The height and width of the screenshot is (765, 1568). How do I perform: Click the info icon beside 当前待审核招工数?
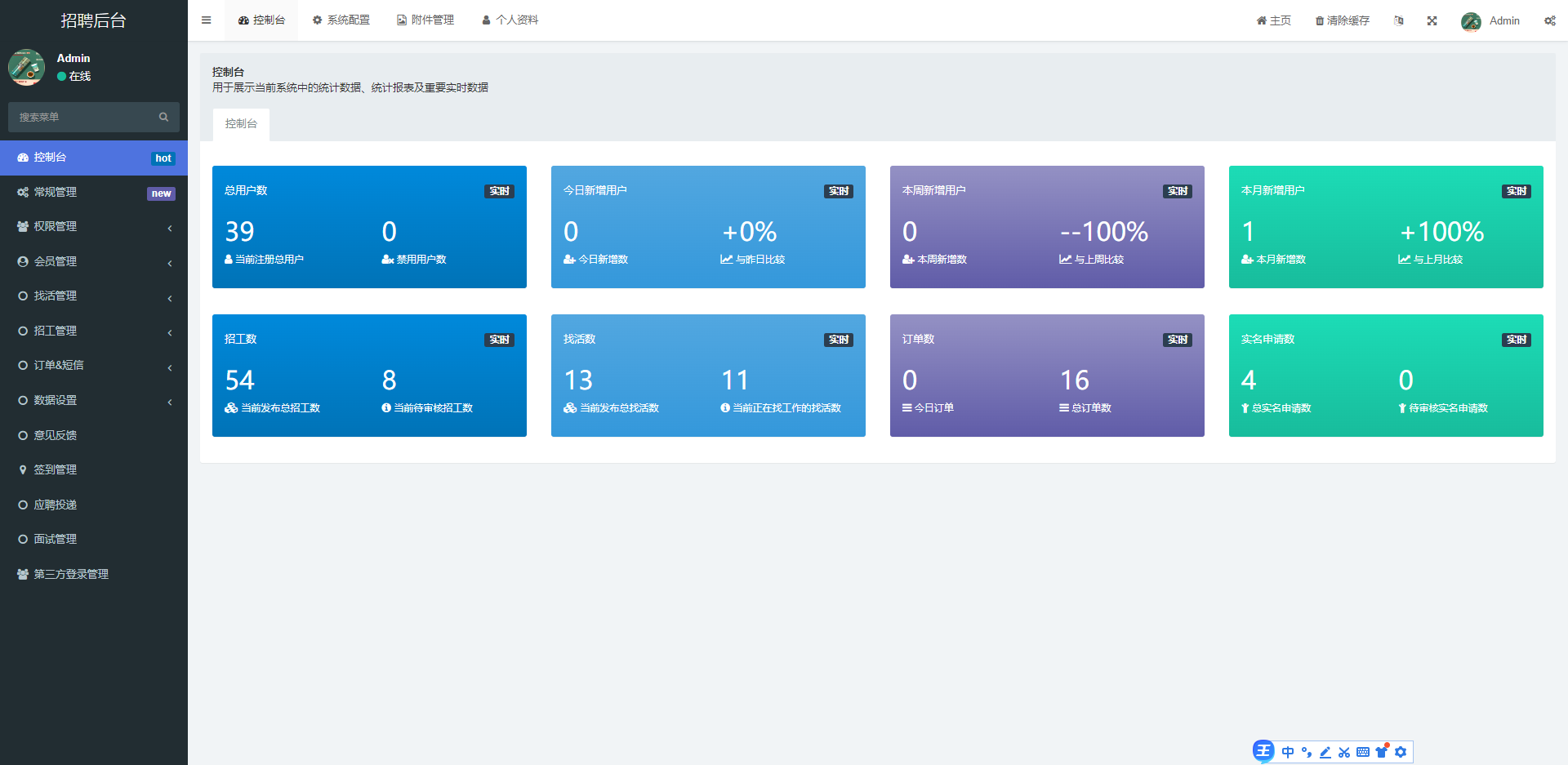[x=386, y=408]
